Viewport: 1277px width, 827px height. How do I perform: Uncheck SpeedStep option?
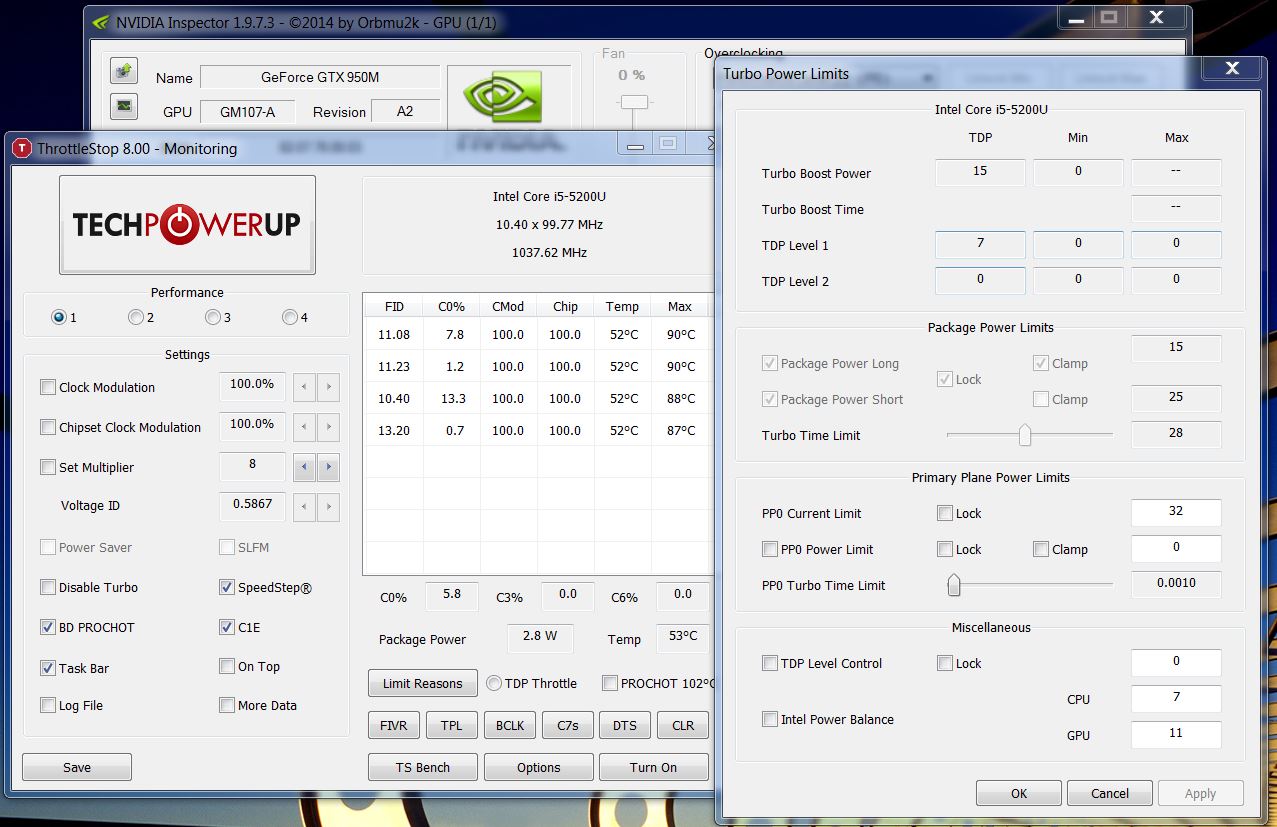227,587
